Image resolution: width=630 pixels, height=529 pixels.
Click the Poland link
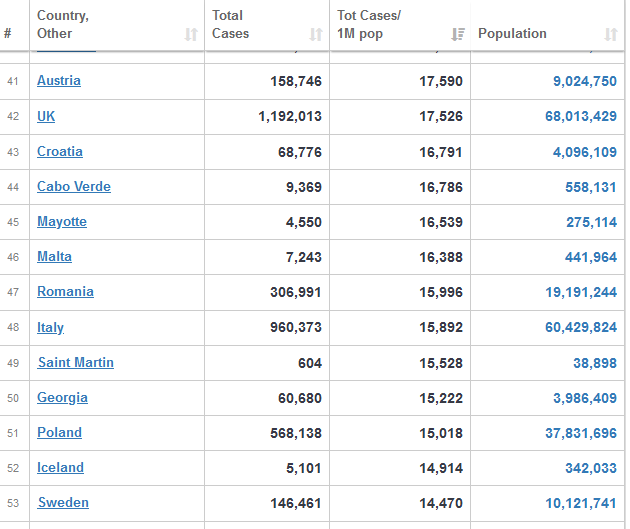(59, 432)
